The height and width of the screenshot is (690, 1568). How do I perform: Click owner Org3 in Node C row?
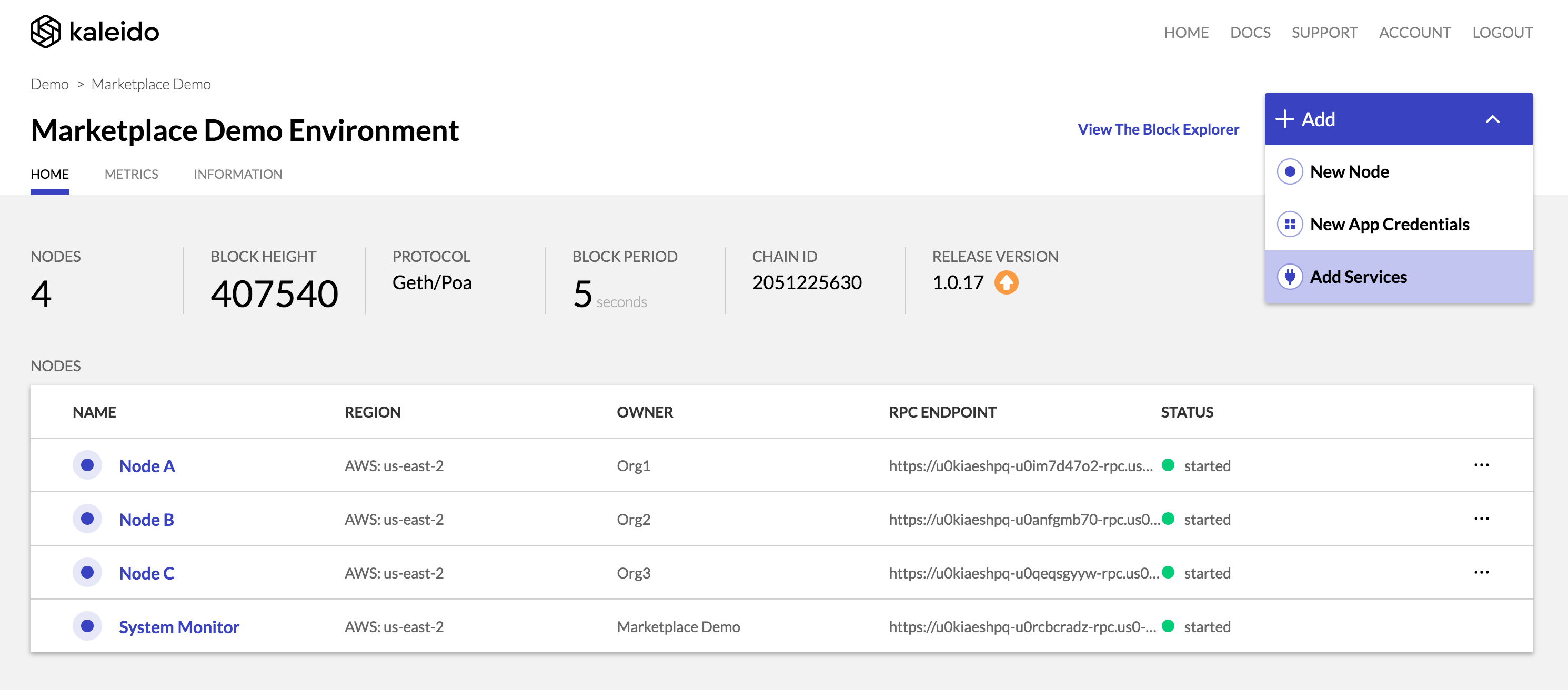(633, 573)
